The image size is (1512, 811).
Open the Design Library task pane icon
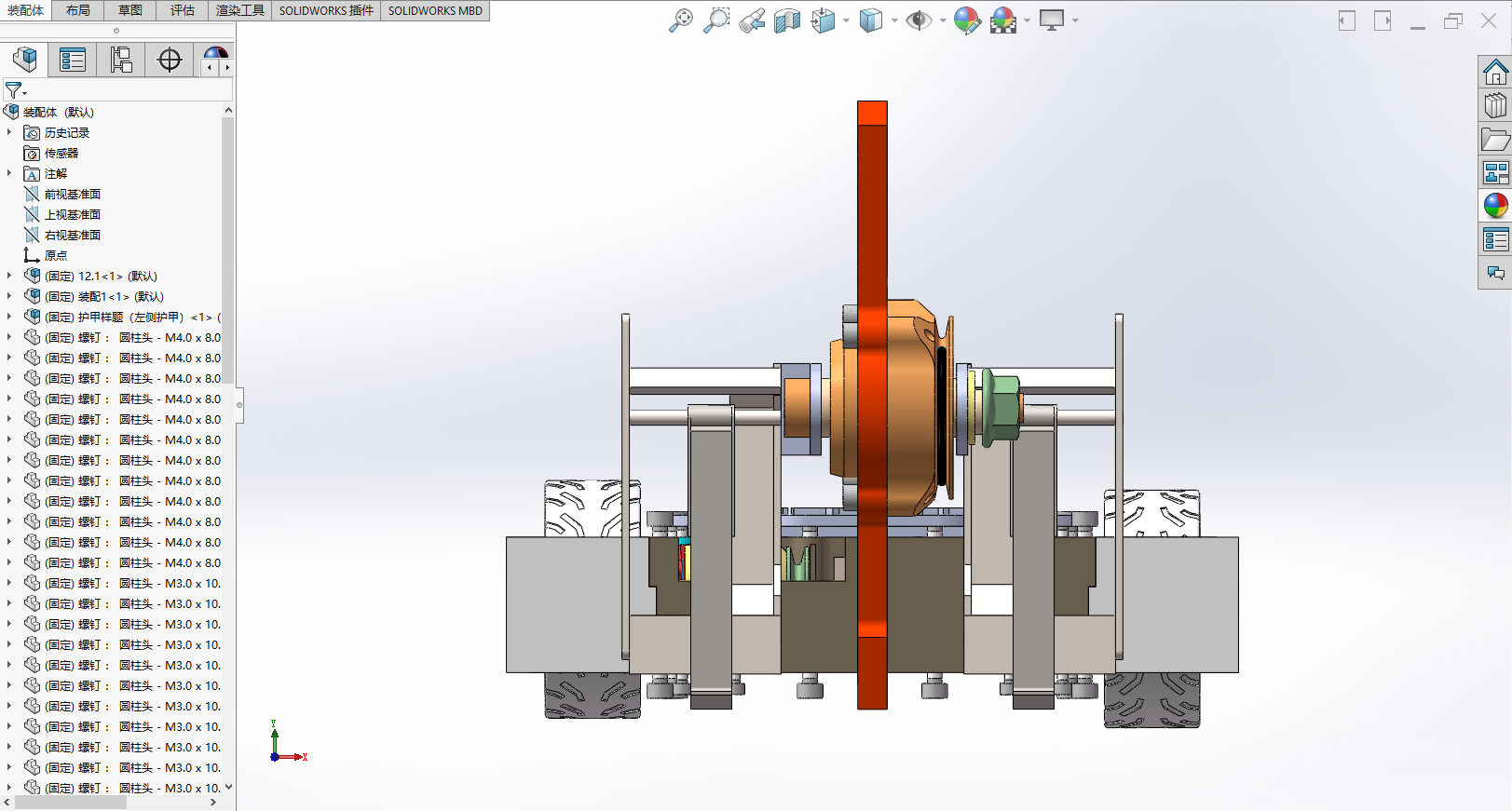pos(1495,105)
